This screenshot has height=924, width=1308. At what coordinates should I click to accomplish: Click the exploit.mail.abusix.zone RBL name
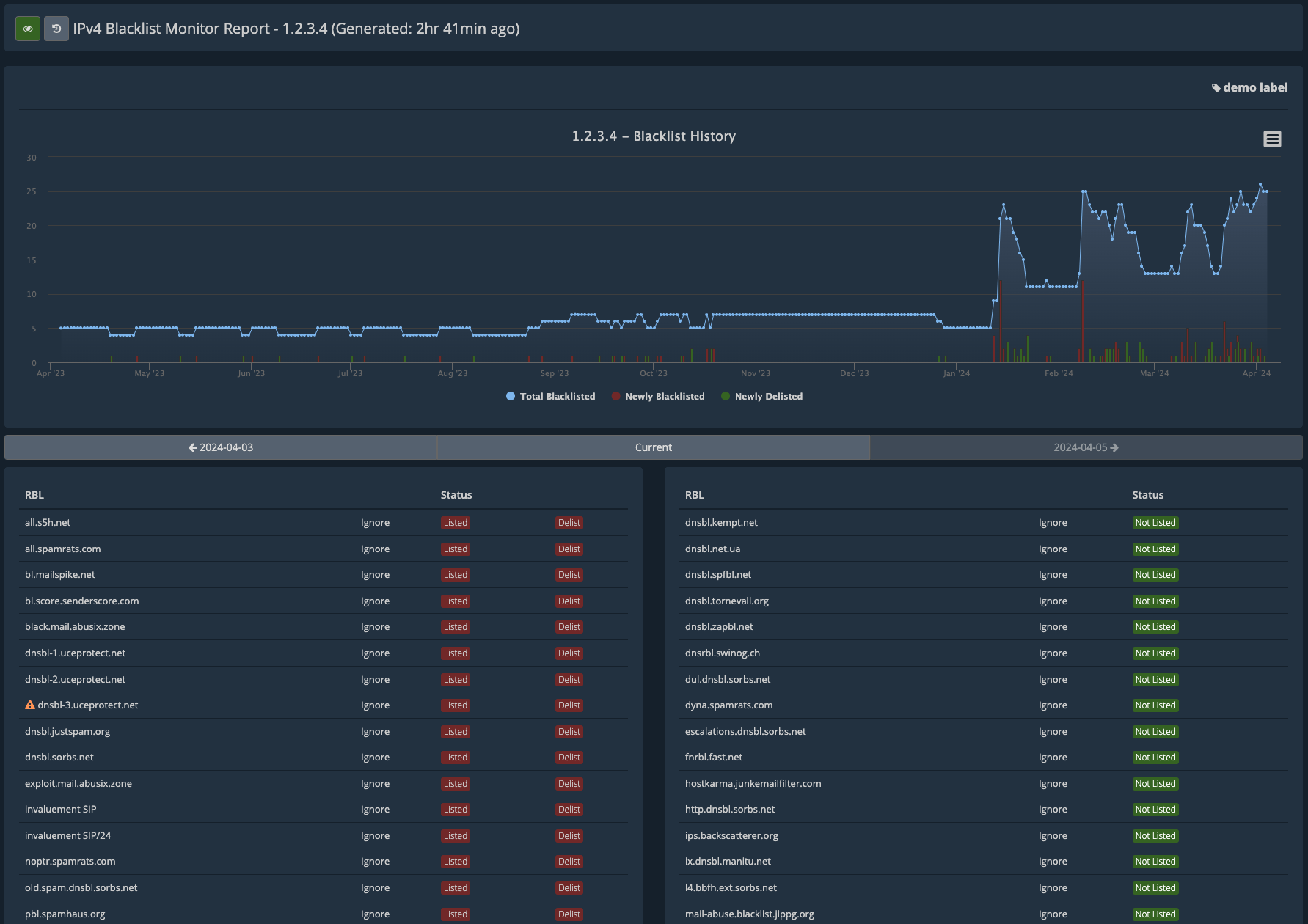78,784
